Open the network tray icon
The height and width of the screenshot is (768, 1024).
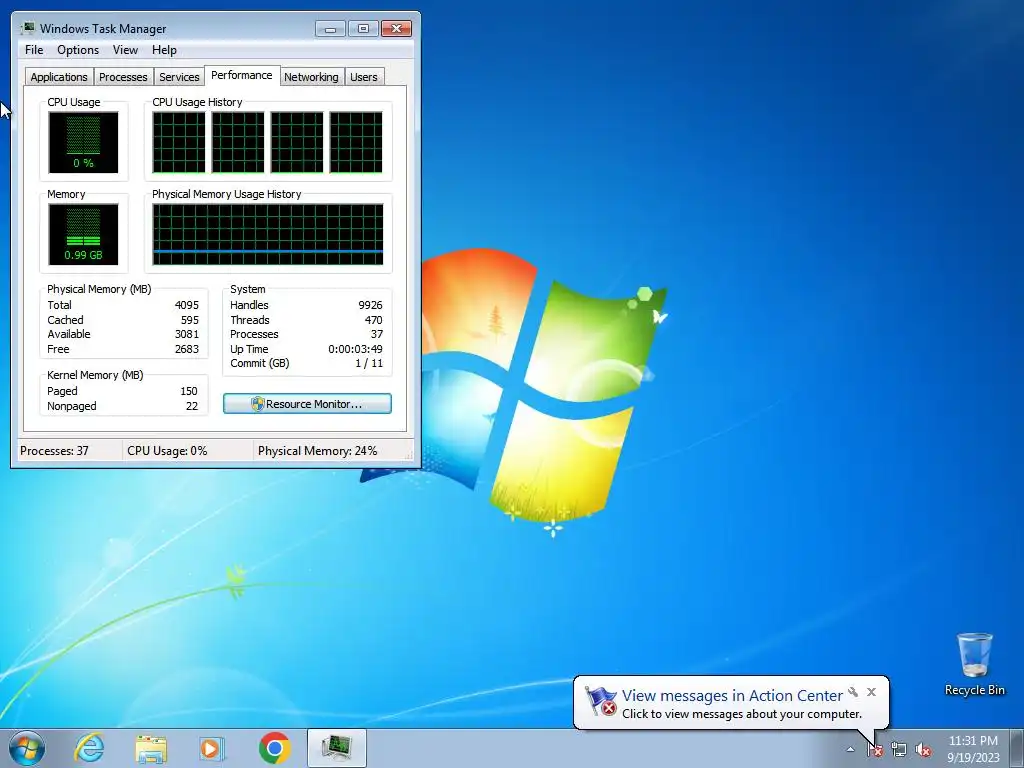[899, 750]
